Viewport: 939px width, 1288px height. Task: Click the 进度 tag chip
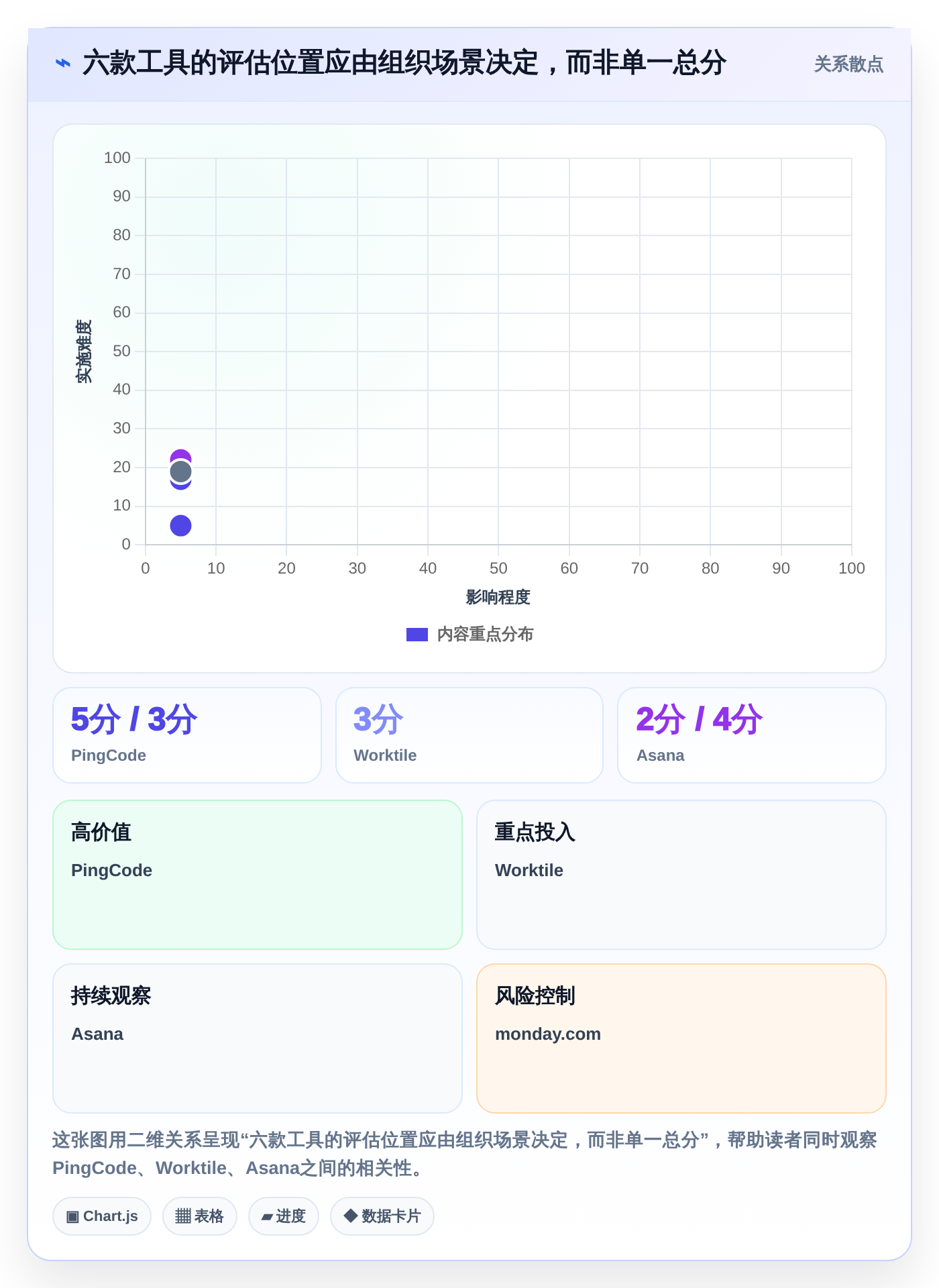click(x=284, y=1216)
